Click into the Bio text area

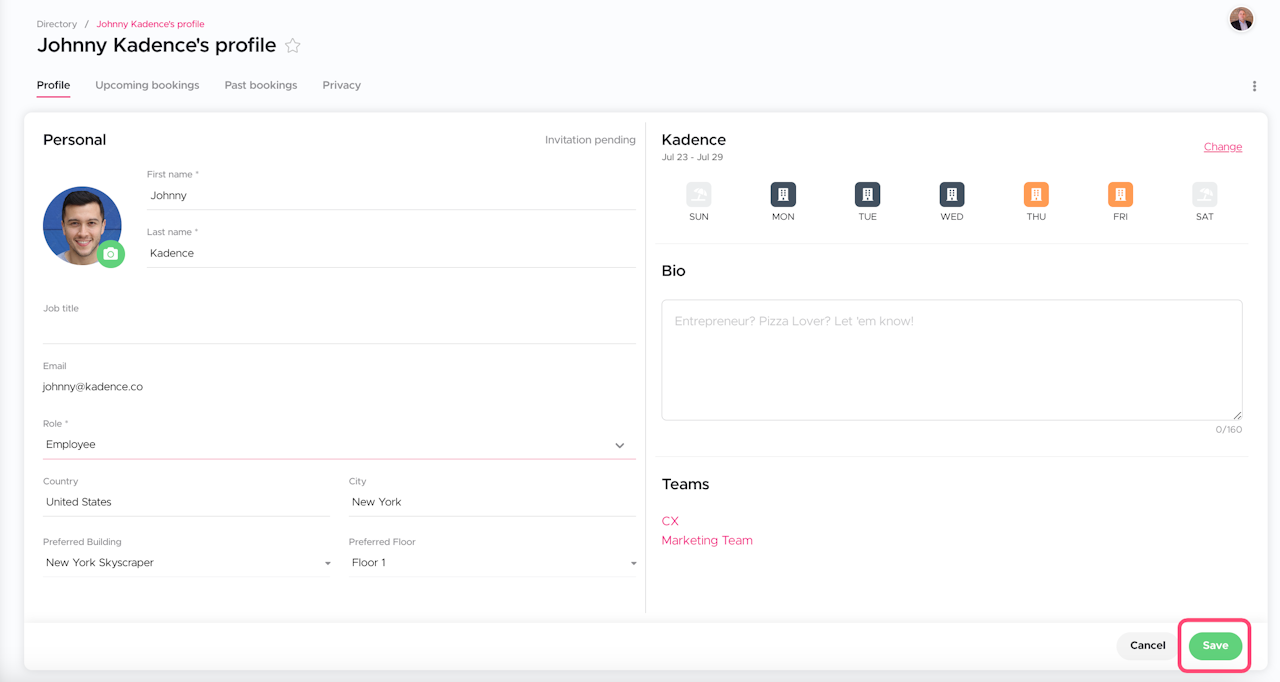(x=951, y=360)
